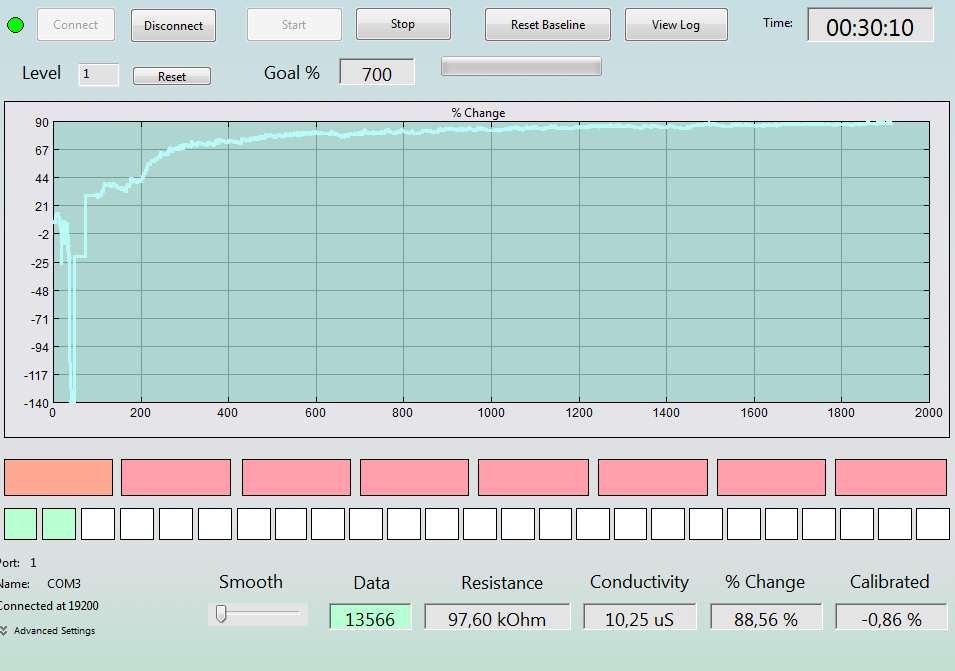This screenshot has width=955, height=671.
Task: Click the Disconnect button
Action: point(174,26)
